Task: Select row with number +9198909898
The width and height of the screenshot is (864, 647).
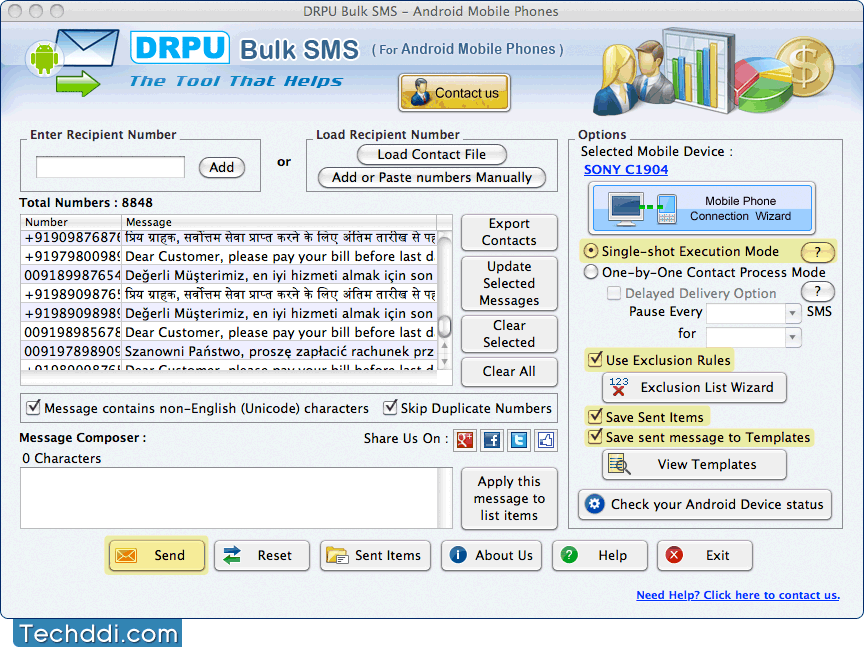Action: [x=229, y=314]
